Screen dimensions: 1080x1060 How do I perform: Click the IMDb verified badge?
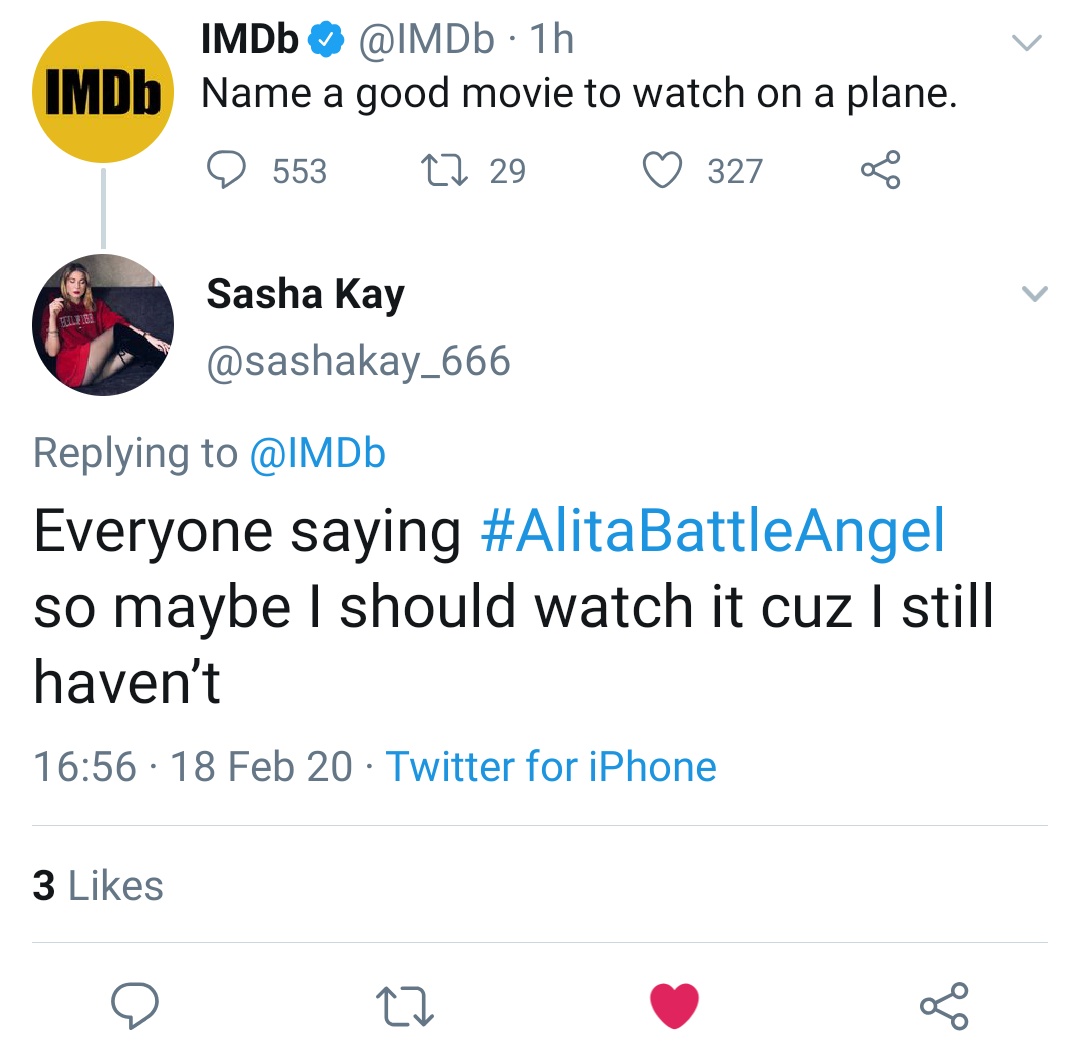pyautogui.click(x=324, y=40)
